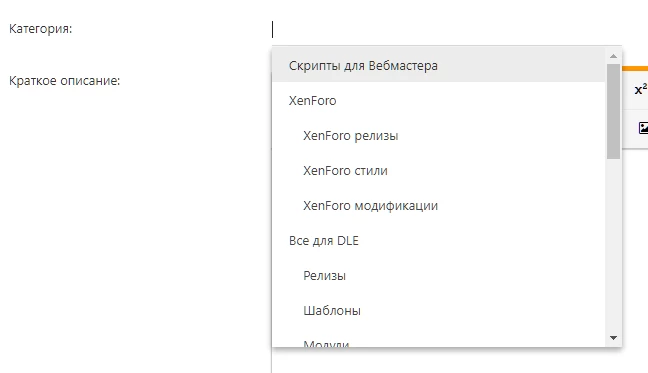Click the scrollbar track below the thumb
This screenshot has height=373, width=648.
click(613, 245)
